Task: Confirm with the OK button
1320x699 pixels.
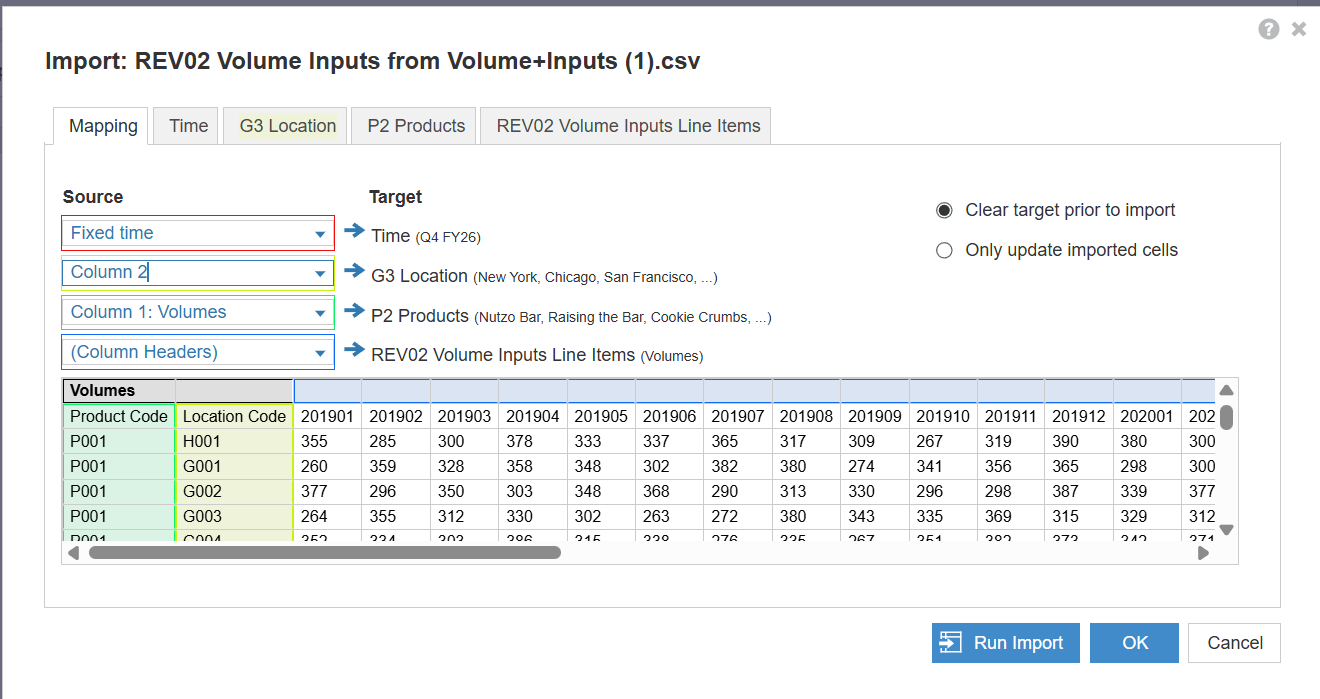Action: click(x=1134, y=643)
